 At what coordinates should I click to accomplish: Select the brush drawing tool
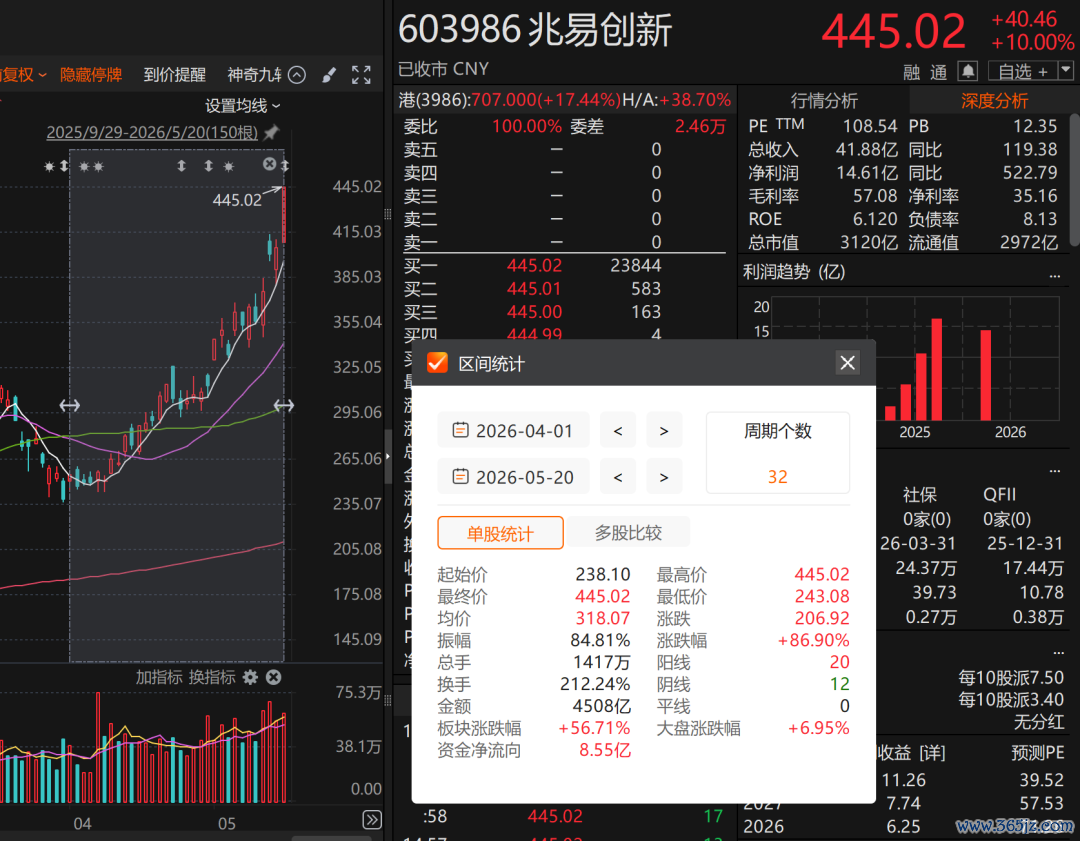[329, 74]
